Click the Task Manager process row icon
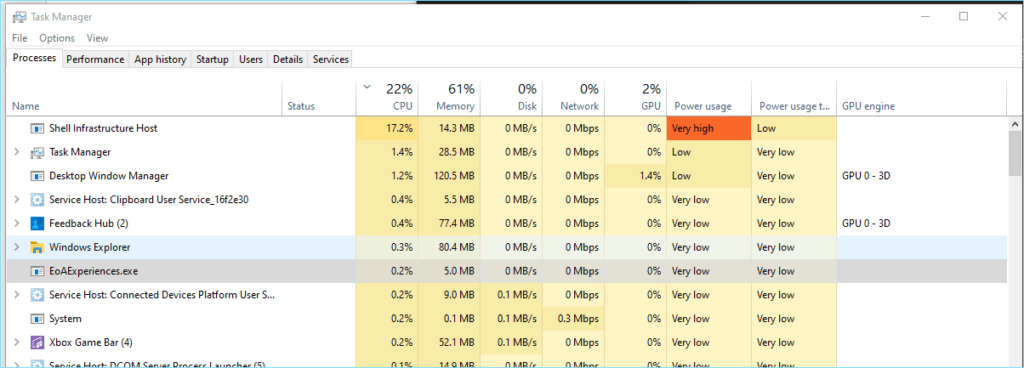The image size is (1024, 368). pos(37,152)
